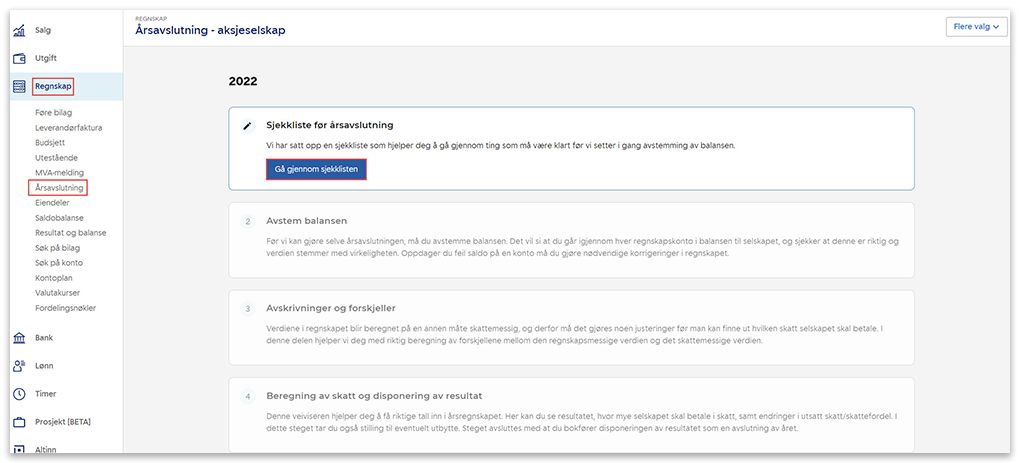This screenshot has height=463, width=1020.
Task: Click the Regnskap calculator icon
Action: pos(19,87)
